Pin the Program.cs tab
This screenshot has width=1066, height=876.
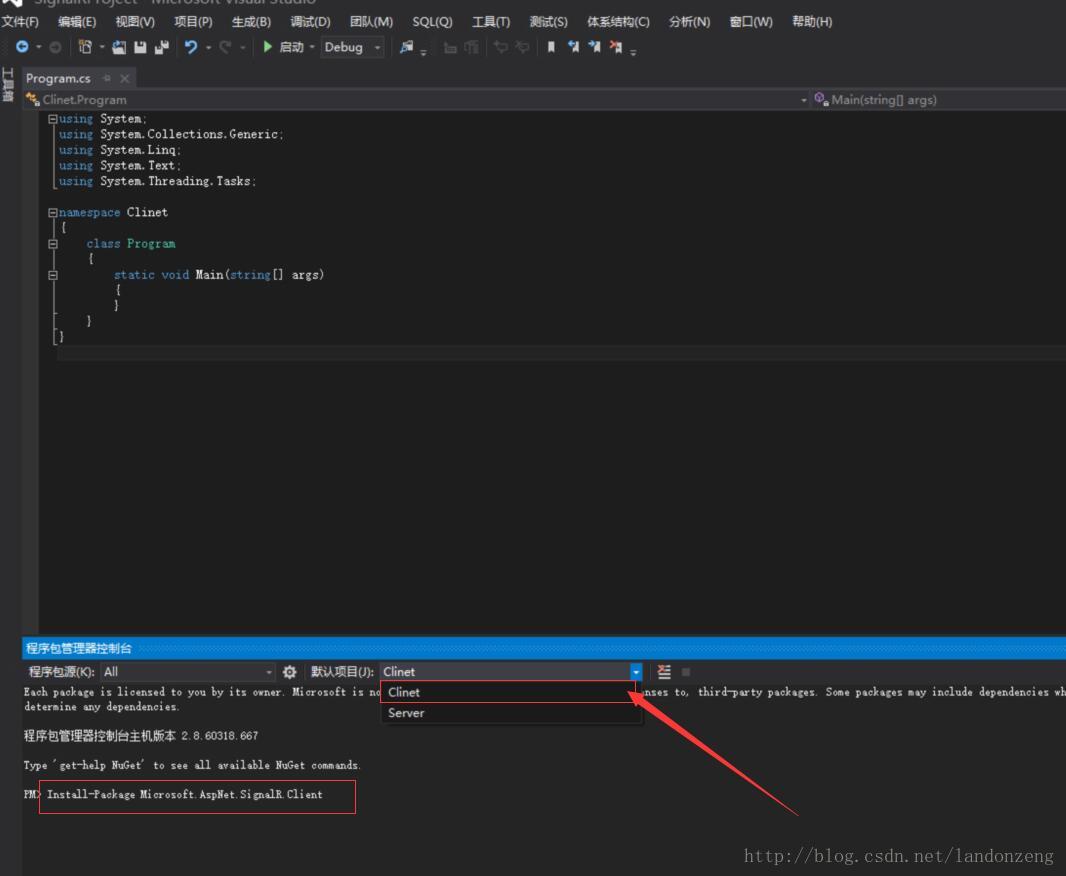pos(107,78)
